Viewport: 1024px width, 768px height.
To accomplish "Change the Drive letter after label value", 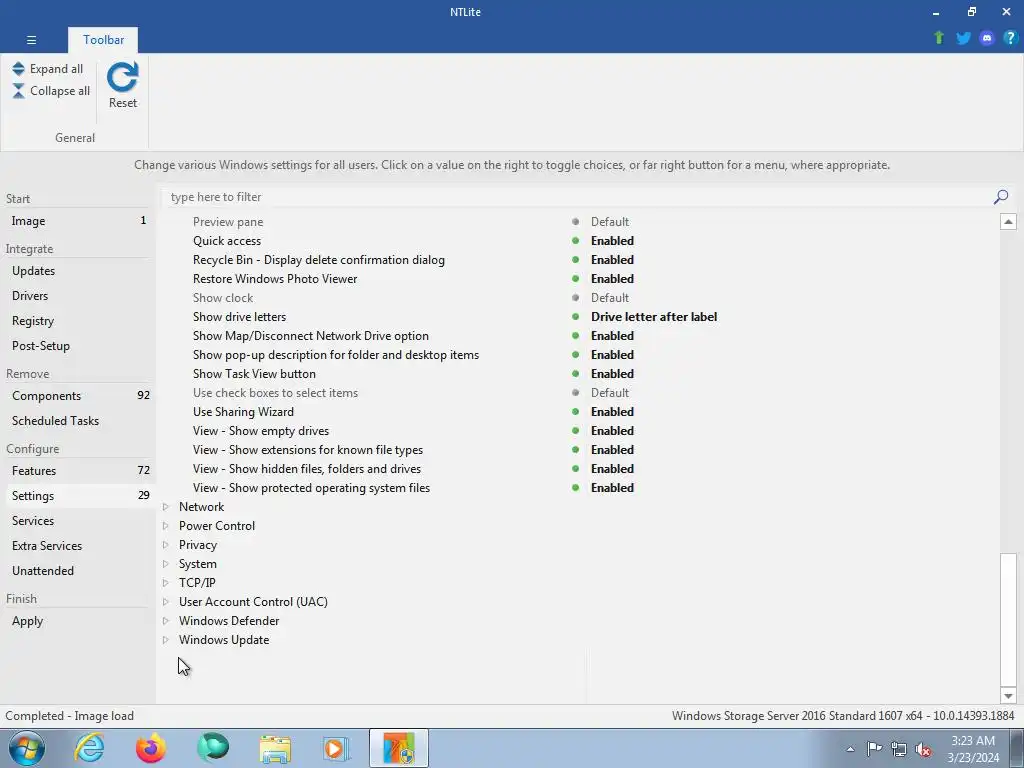I will pyautogui.click(x=654, y=317).
